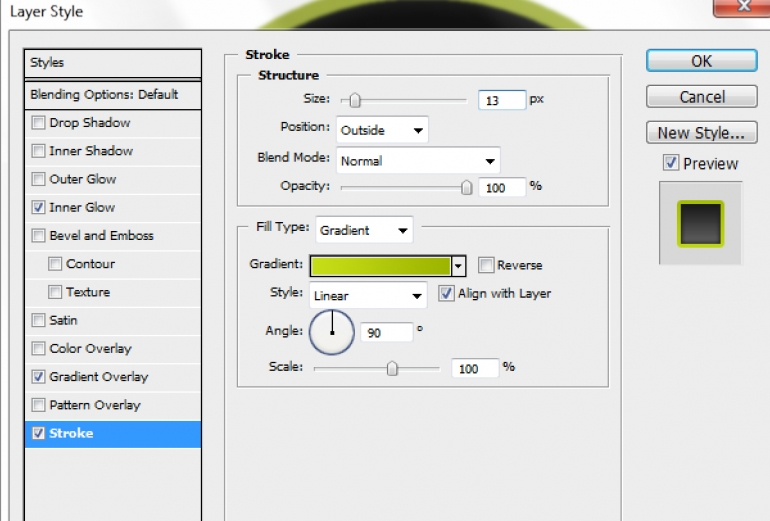Screen dimensions: 770x521
Task: Click the stroke Size input field
Action: click(x=502, y=100)
